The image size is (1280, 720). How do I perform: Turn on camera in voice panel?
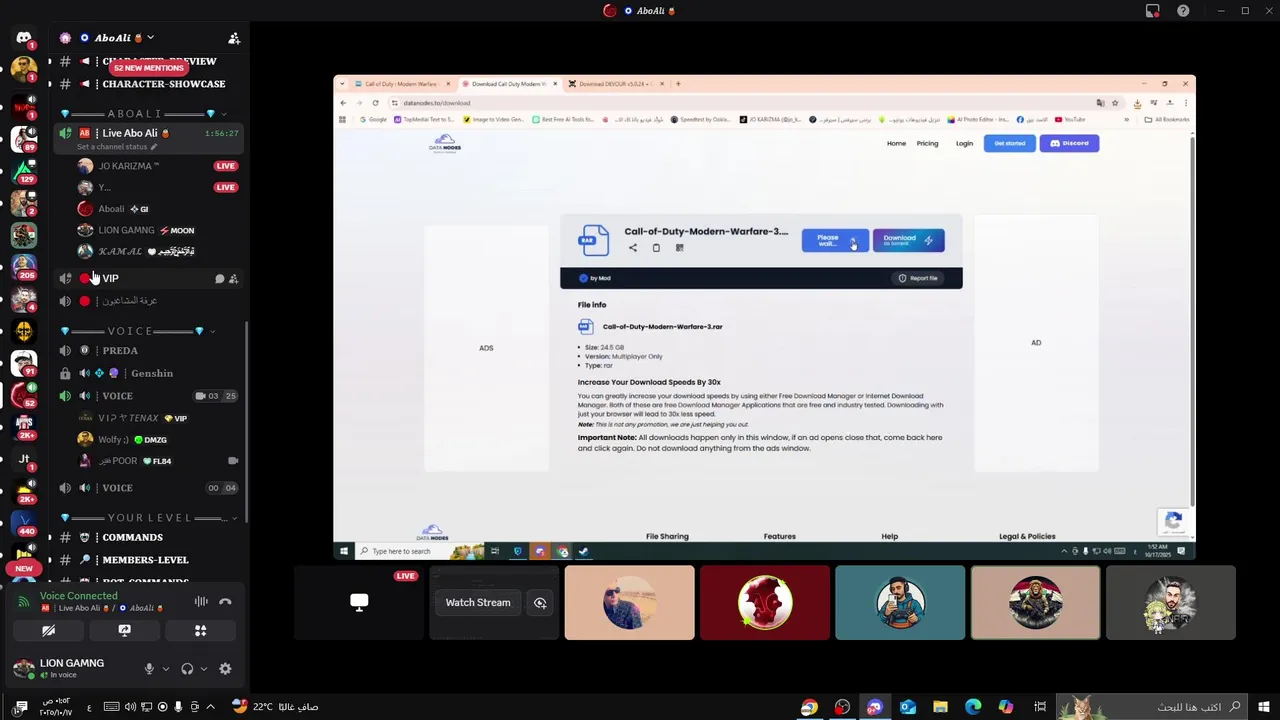(x=48, y=631)
